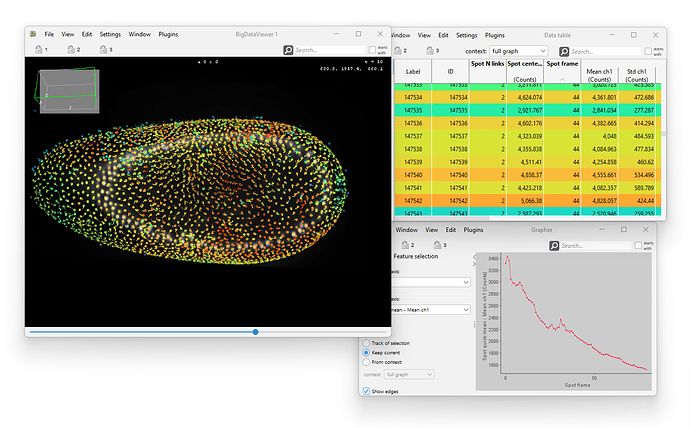Click the search magnifier icon in Data table
690x428 pixels.
pyautogui.click(x=564, y=51)
